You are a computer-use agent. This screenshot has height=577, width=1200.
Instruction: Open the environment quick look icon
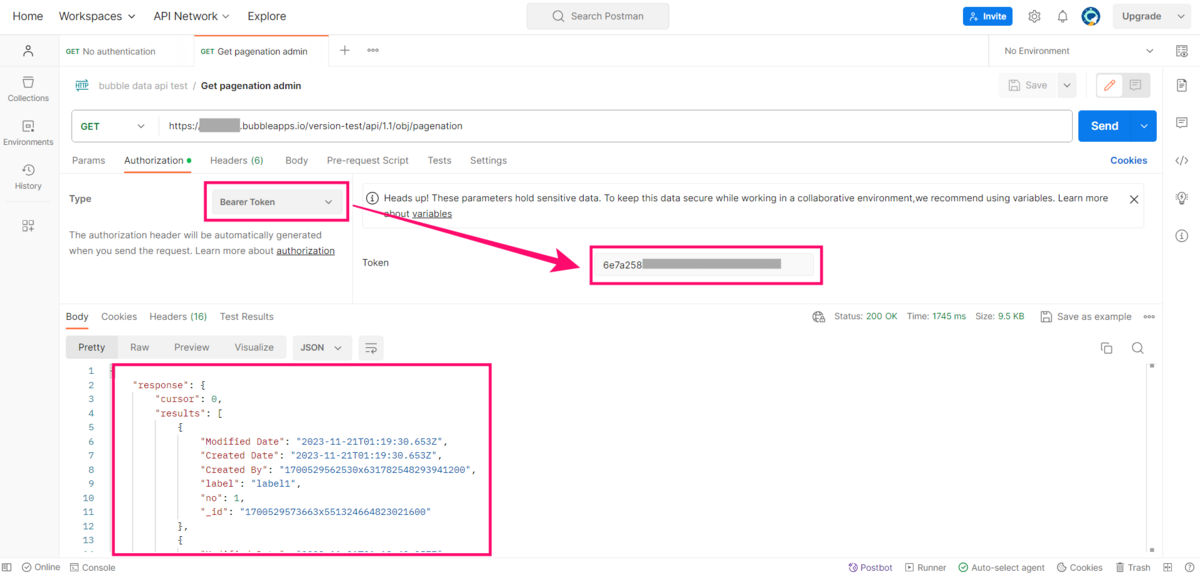click(x=1181, y=51)
